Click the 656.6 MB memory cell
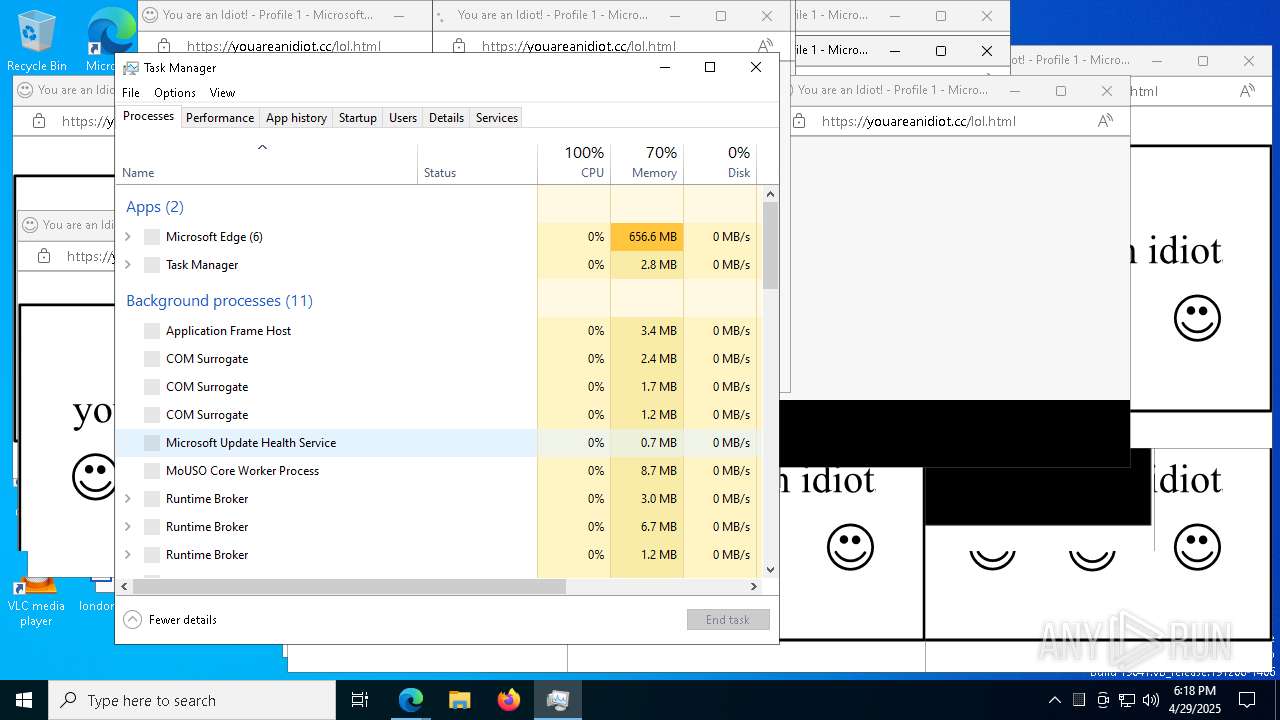The height and width of the screenshot is (720, 1280). coord(647,237)
